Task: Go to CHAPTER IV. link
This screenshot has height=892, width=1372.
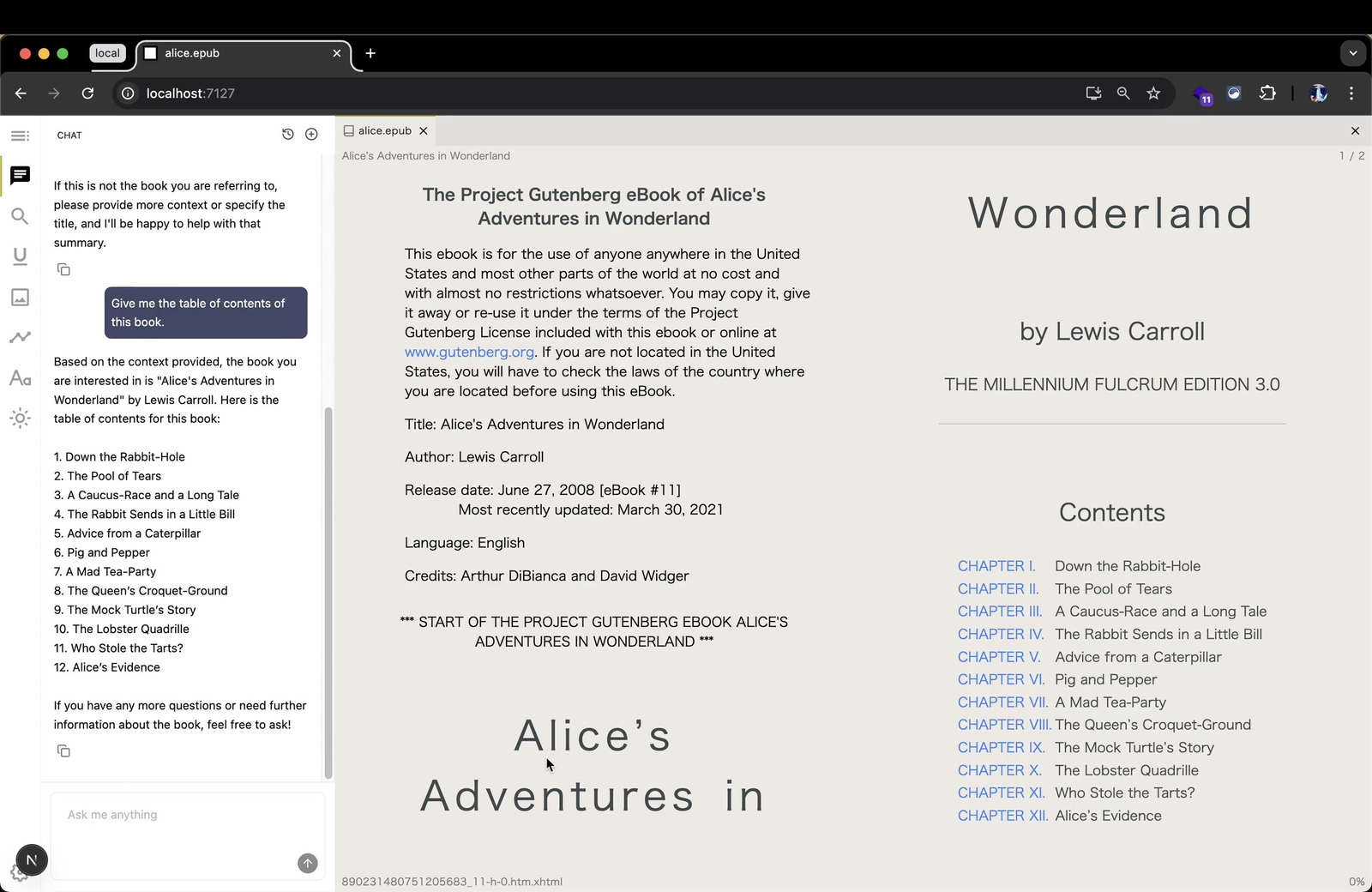Action: (x=1001, y=635)
